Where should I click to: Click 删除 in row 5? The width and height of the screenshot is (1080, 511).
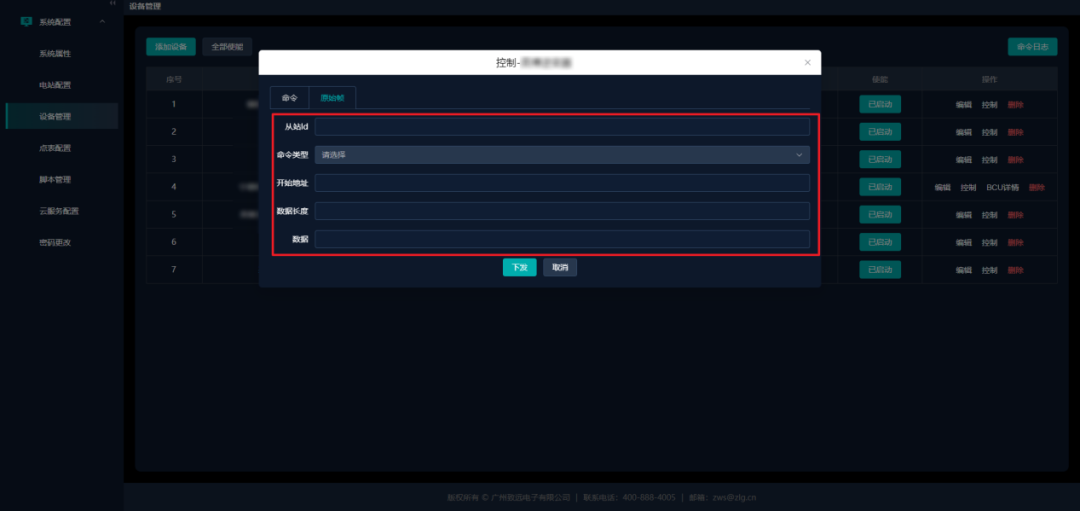tap(1015, 215)
